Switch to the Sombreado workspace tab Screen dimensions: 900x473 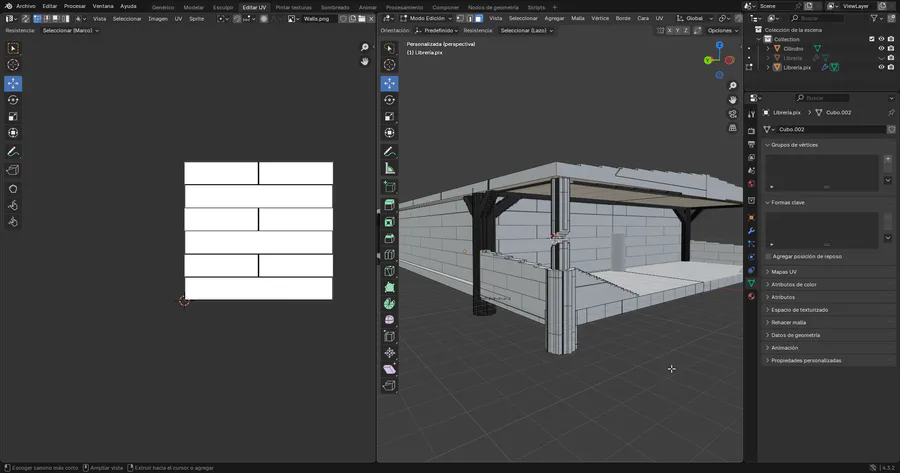tap(335, 6)
